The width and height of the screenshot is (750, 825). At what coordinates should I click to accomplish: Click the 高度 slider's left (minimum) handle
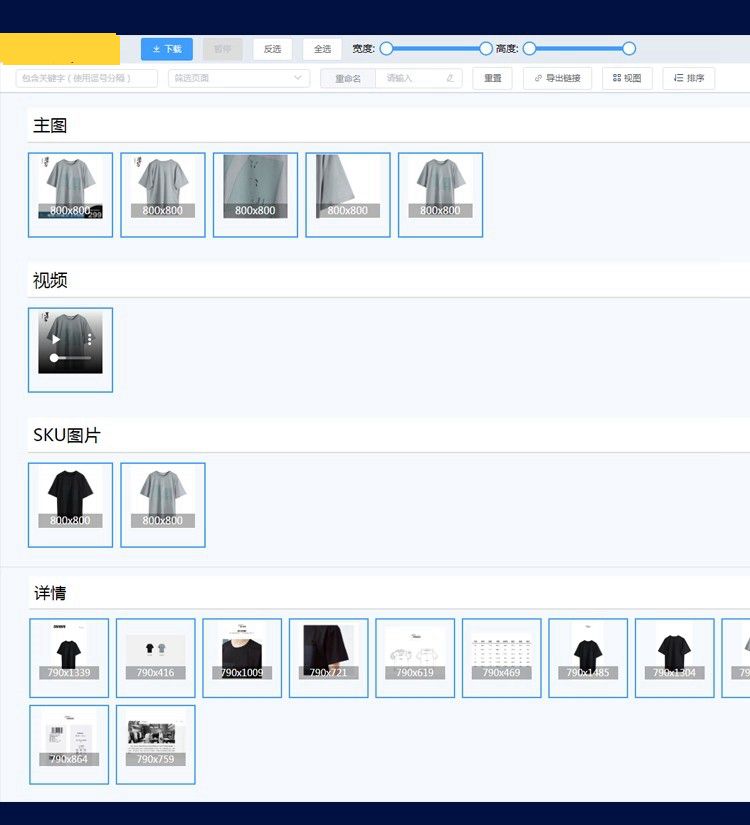(x=529, y=48)
